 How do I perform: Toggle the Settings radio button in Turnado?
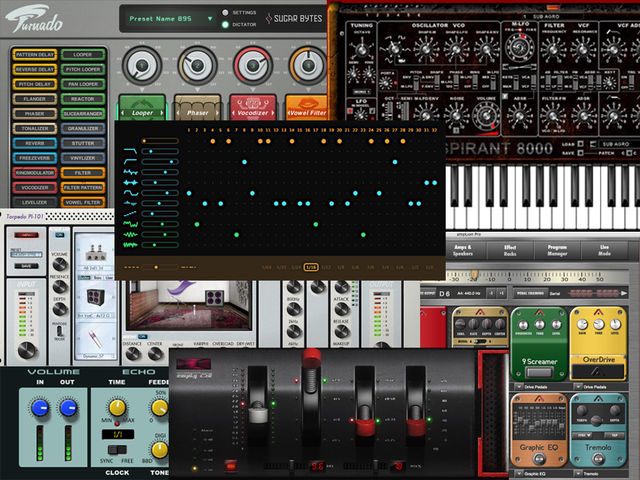pos(225,13)
